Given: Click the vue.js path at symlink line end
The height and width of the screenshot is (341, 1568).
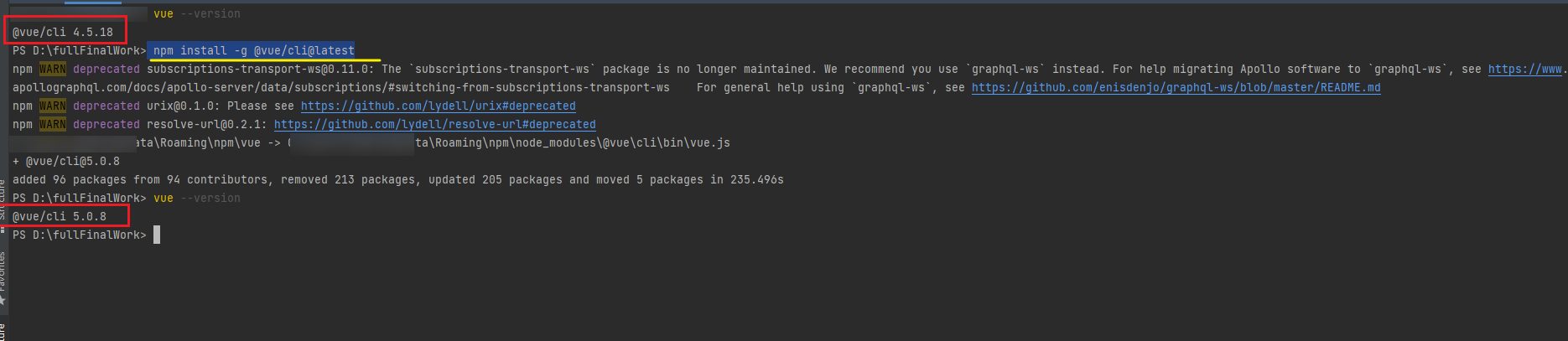Looking at the screenshot, I should pos(573,142).
